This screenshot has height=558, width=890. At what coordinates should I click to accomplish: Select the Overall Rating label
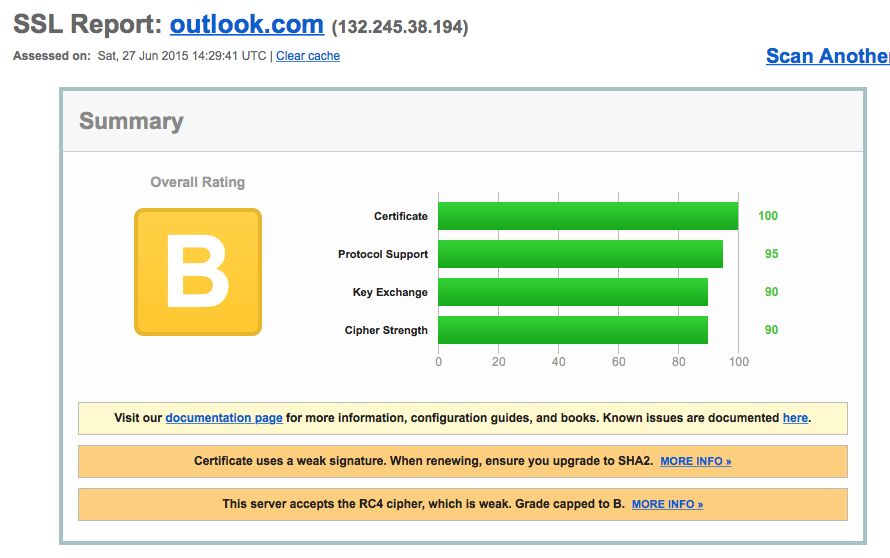point(198,182)
